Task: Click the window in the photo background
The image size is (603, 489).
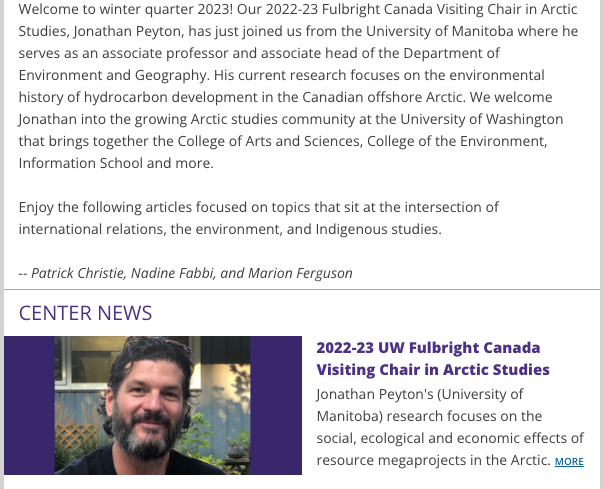Action: 88,359
